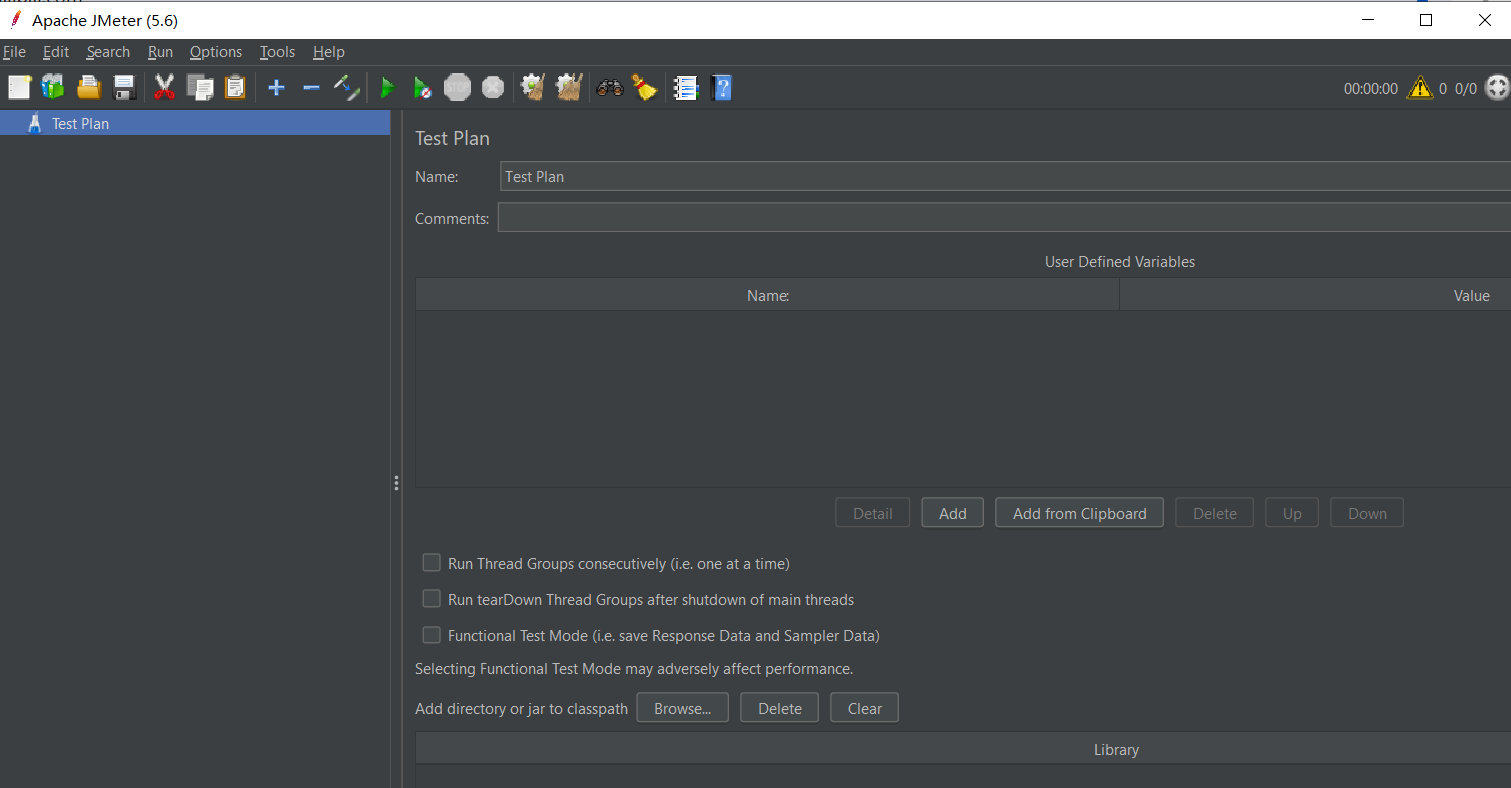Click the Open file folder icon
This screenshot has width=1511, height=788.
[89, 88]
